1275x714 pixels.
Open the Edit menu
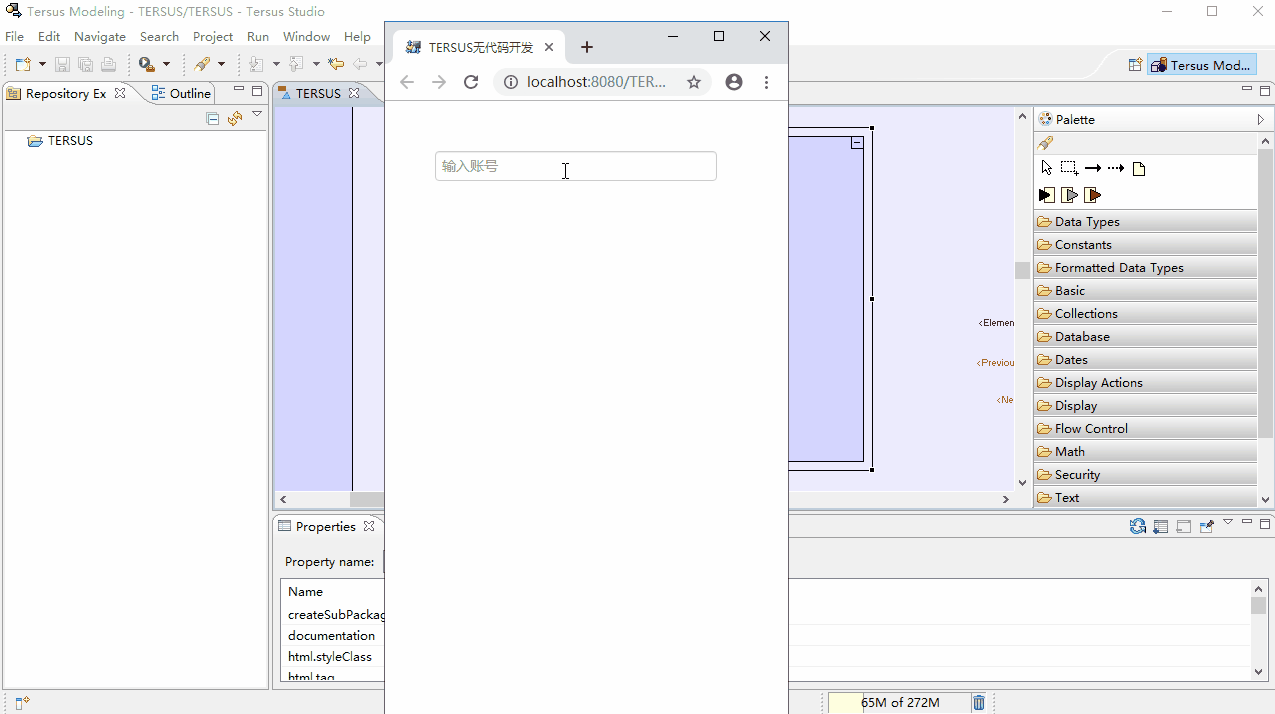[49, 36]
